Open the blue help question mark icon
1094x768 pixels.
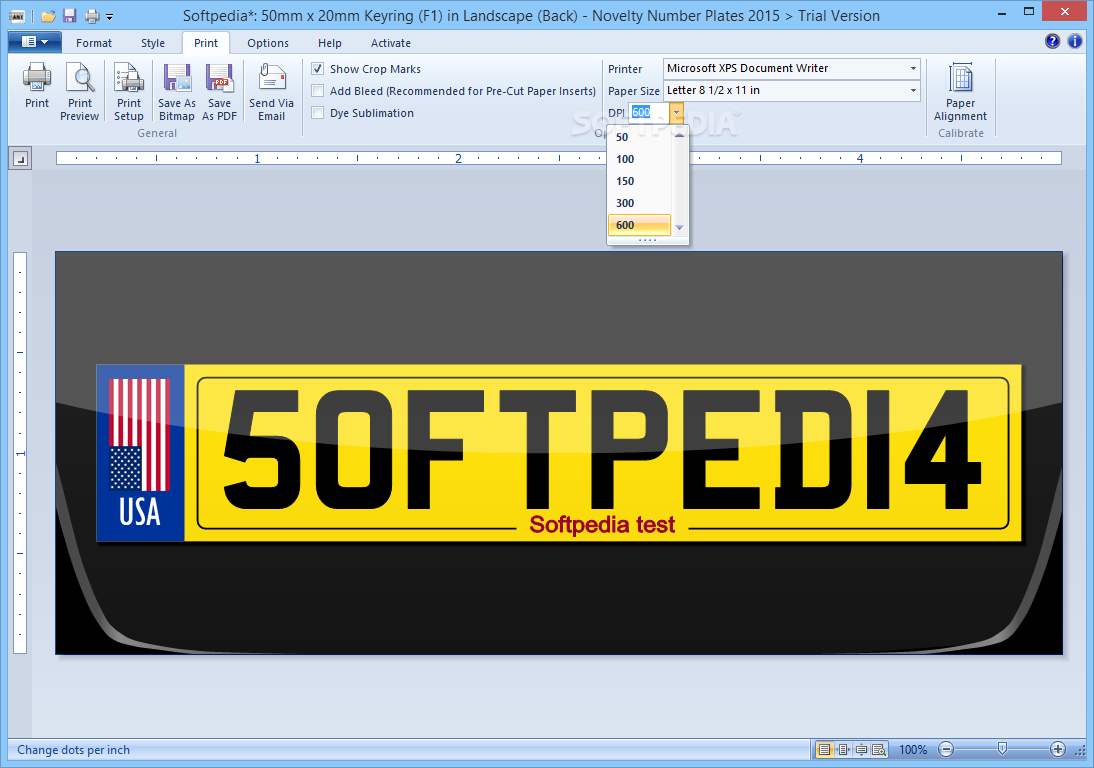(1052, 42)
